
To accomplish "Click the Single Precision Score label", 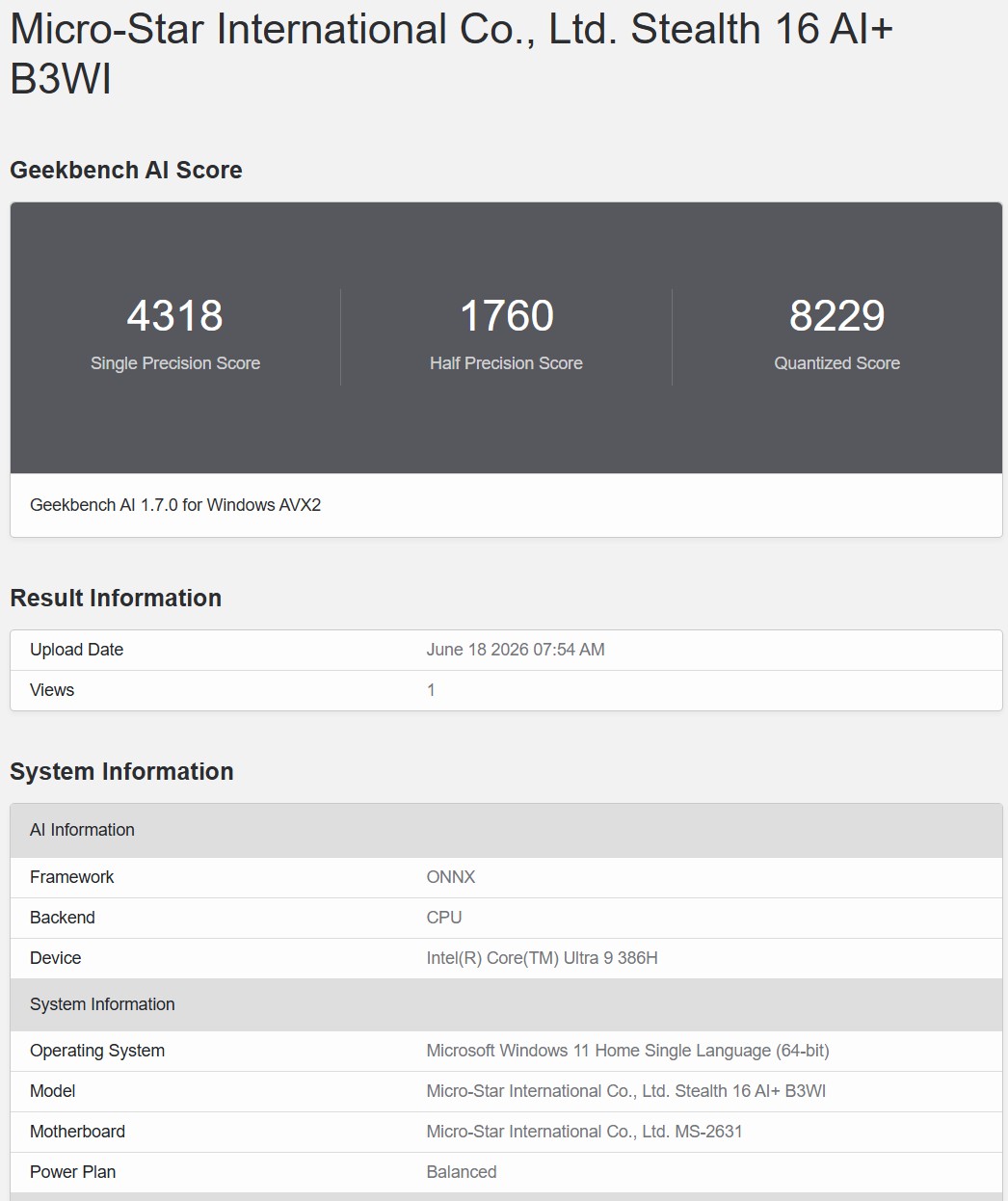I will [x=175, y=363].
